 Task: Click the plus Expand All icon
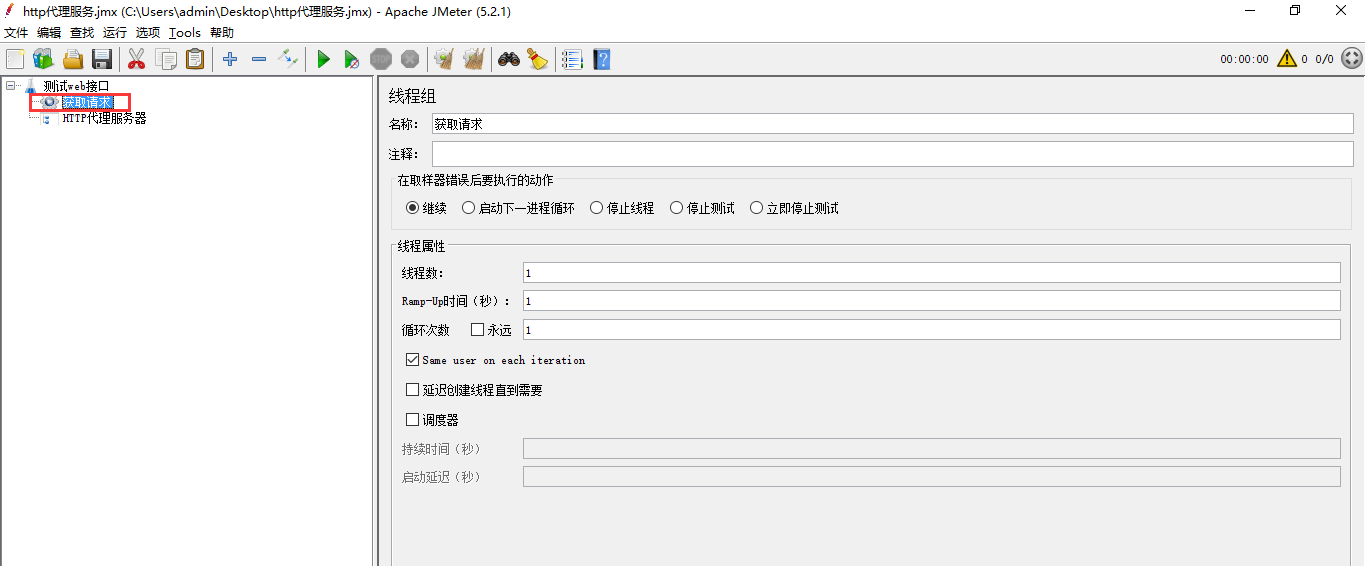pos(230,59)
